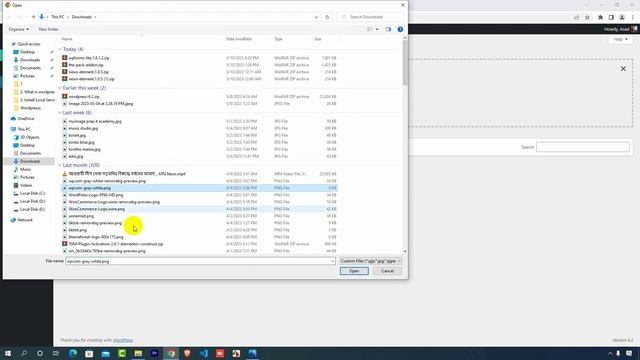Collapse the Last week group
This screenshot has height=360, width=640.
[x=60, y=113]
